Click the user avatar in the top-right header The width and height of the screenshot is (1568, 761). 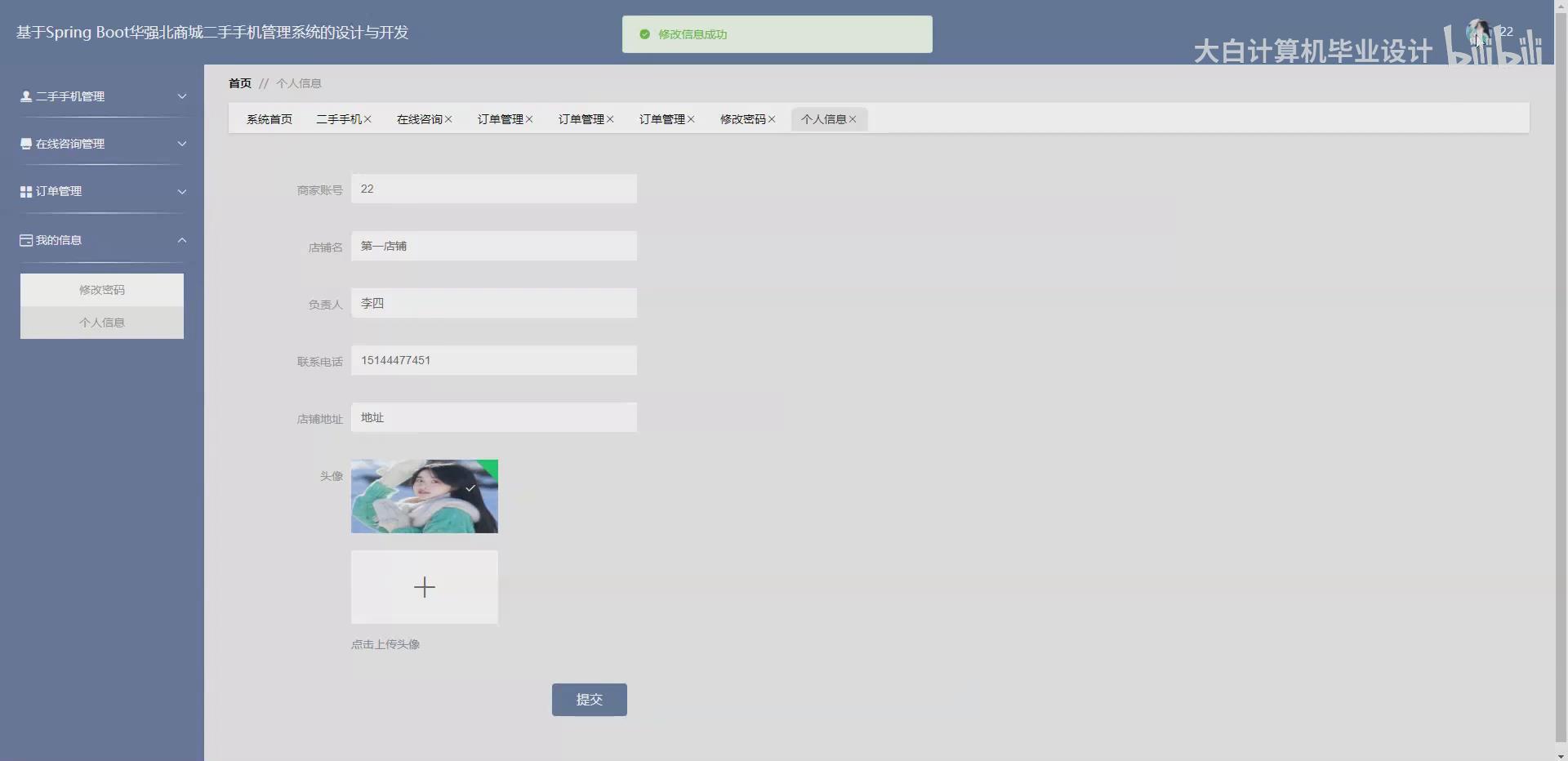[x=1480, y=33]
